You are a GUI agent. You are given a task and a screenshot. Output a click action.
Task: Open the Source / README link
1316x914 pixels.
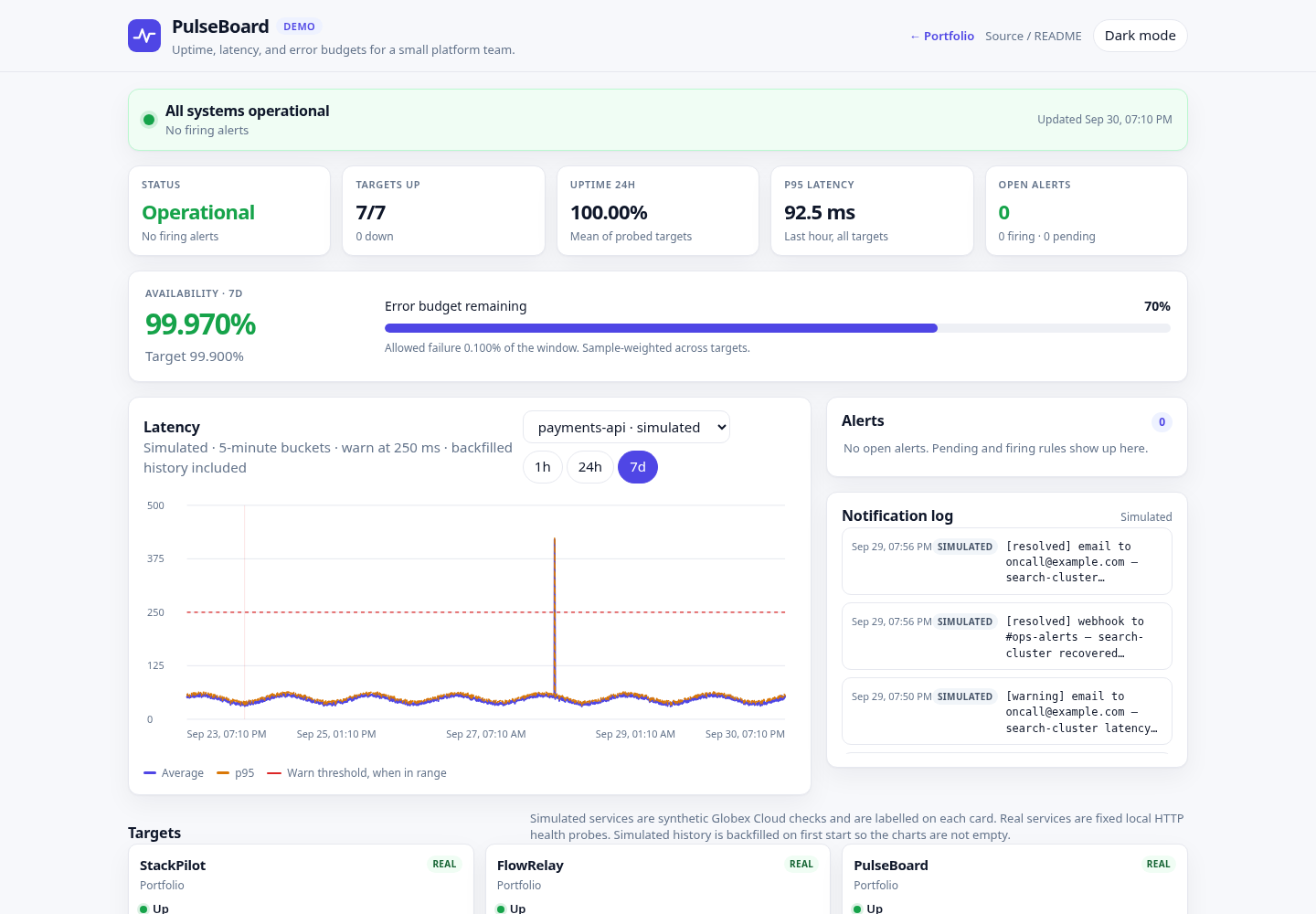pyautogui.click(x=1034, y=37)
